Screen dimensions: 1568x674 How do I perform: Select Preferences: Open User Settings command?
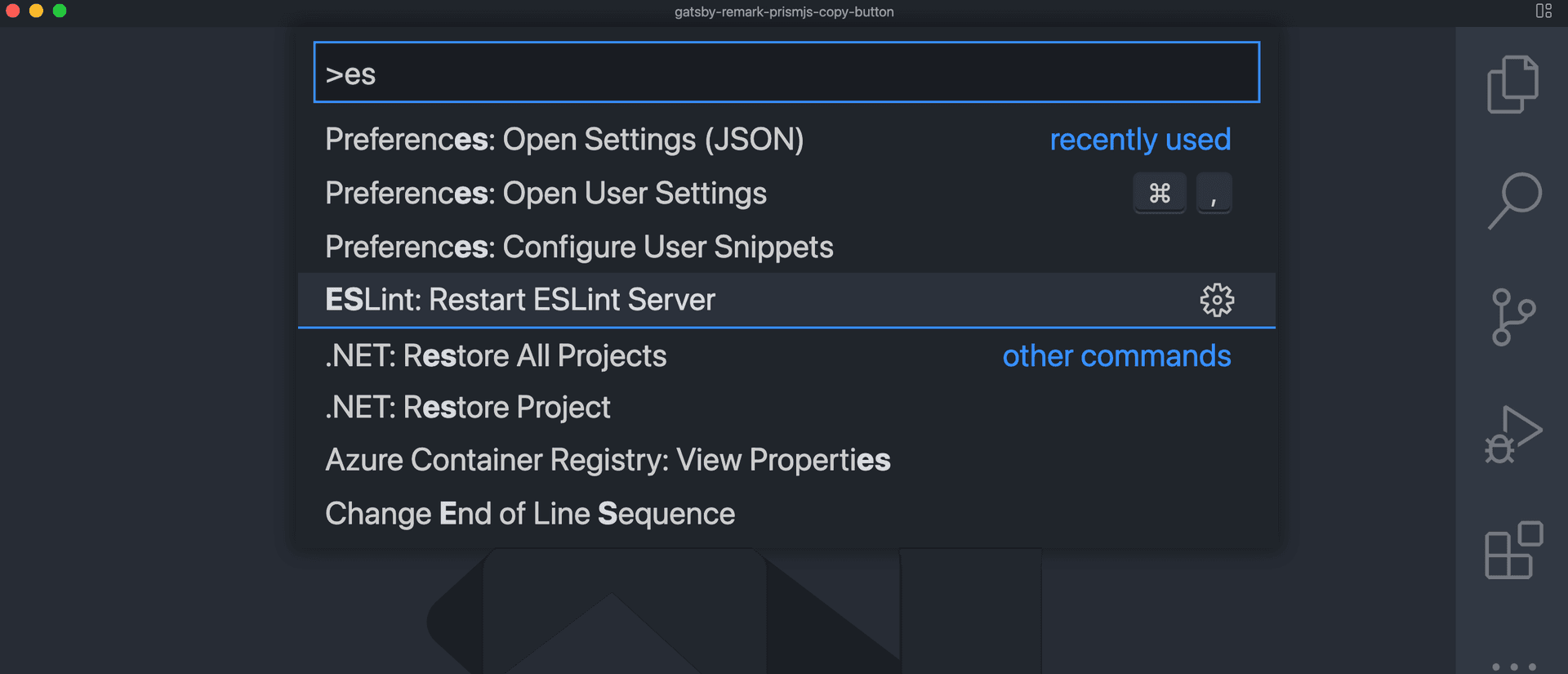[546, 194]
